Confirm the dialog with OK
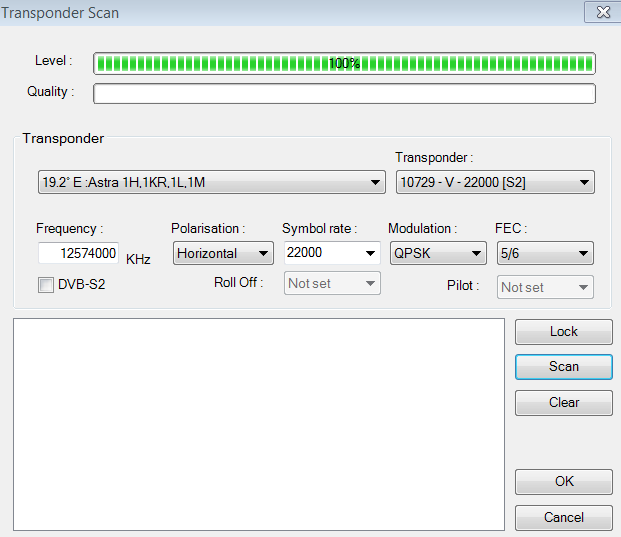The height and width of the screenshot is (537, 621). [563, 481]
